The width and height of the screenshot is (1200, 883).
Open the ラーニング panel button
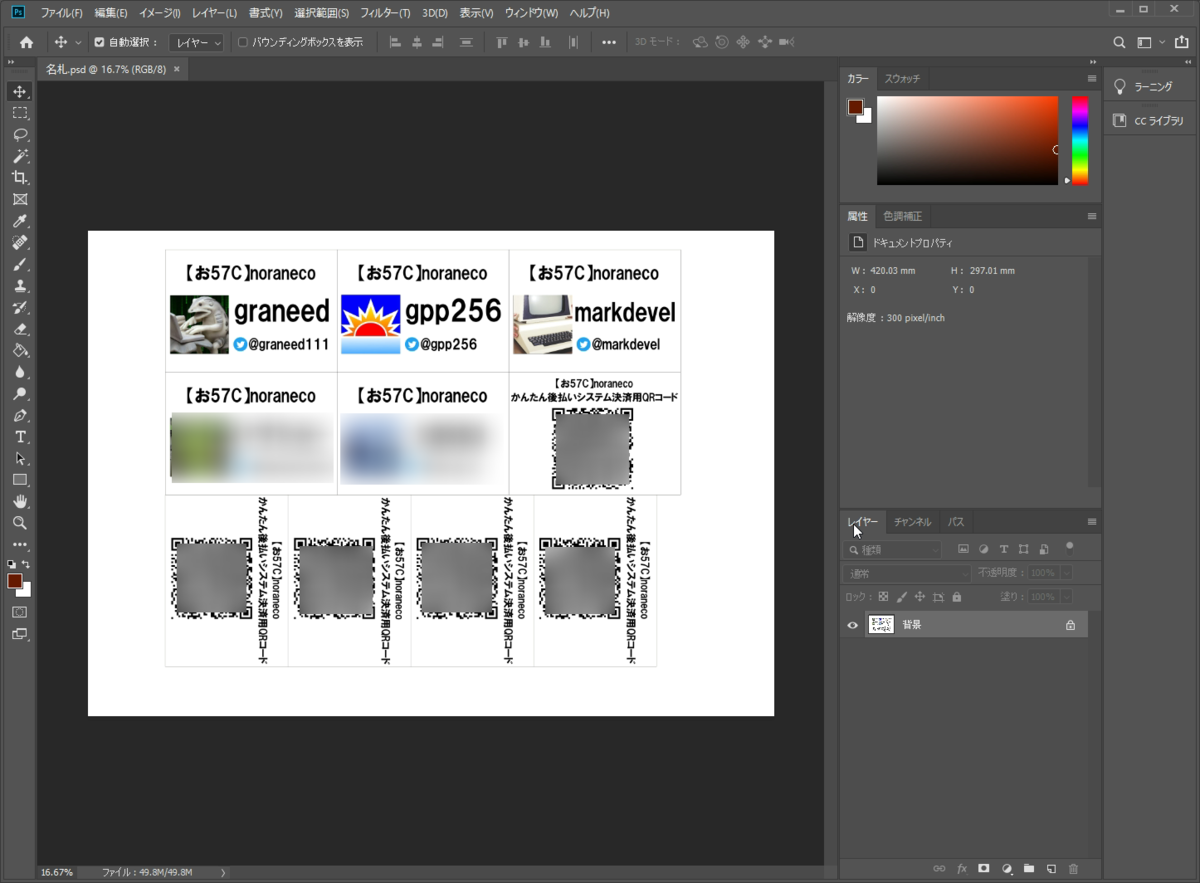(x=1149, y=87)
